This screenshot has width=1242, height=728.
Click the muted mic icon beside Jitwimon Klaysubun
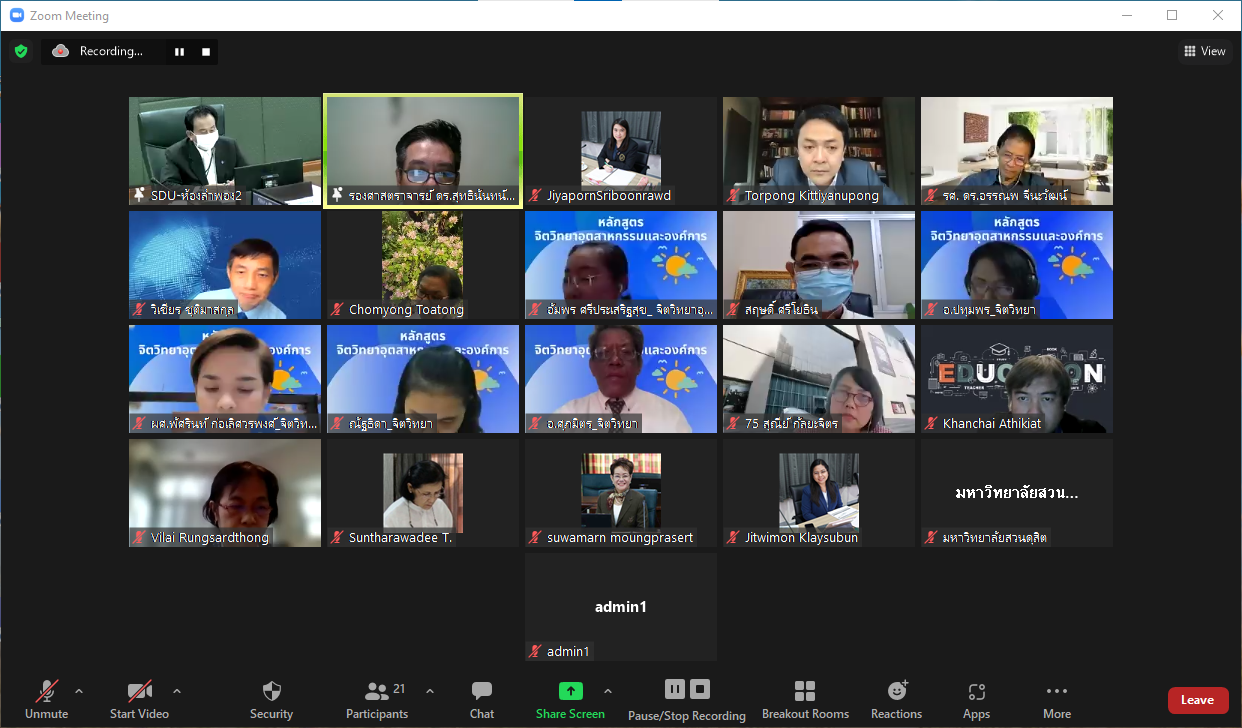point(734,538)
